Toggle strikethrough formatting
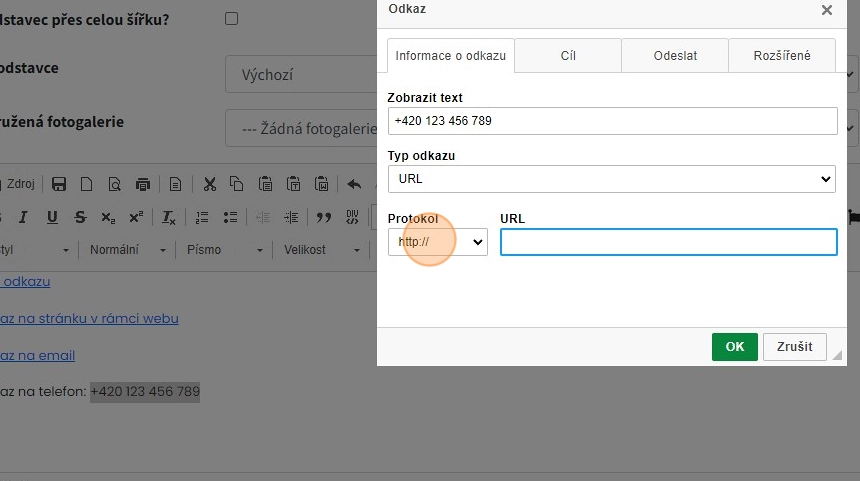 click(80, 217)
